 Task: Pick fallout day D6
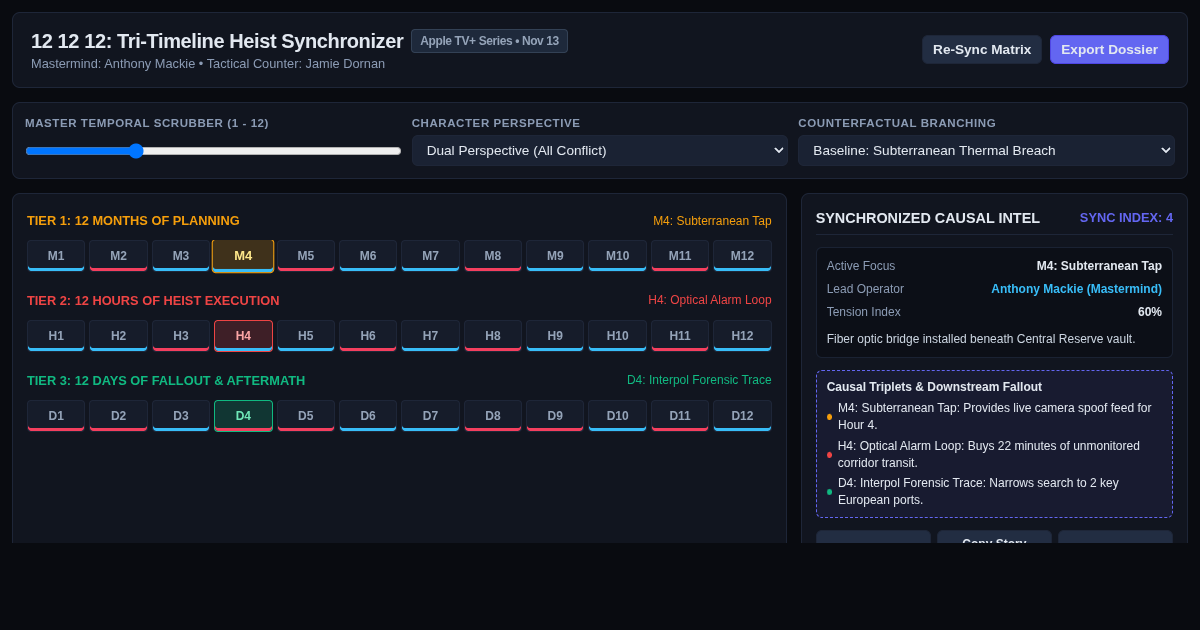368,416
